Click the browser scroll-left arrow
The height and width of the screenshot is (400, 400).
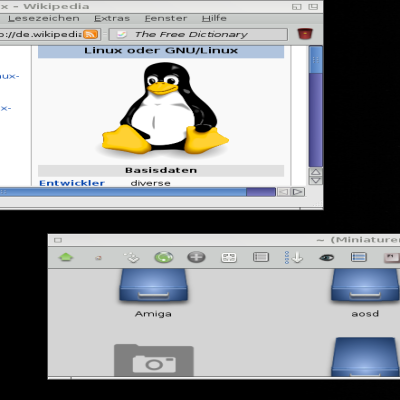coord(283,192)
